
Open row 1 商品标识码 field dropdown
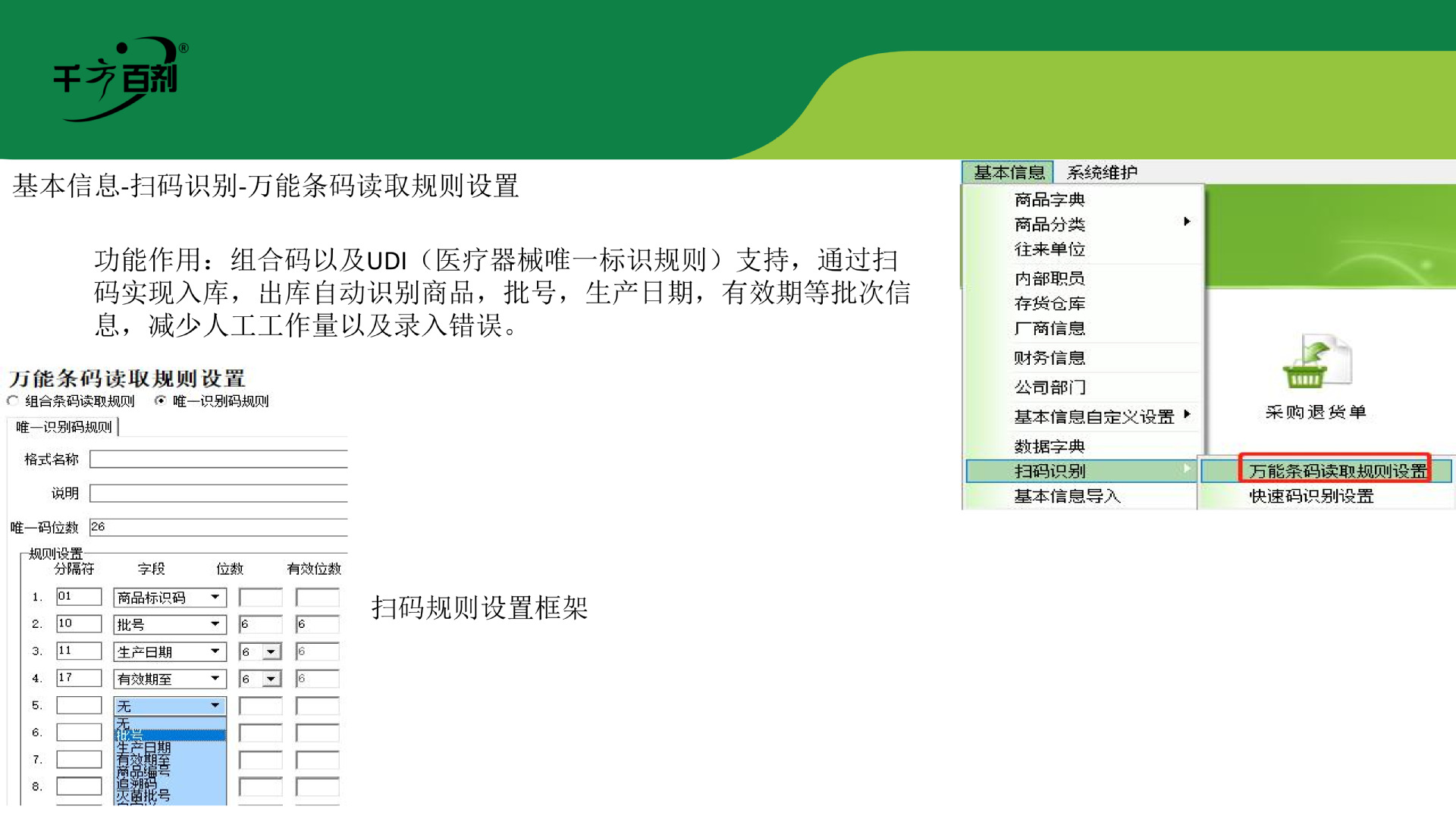215,598
